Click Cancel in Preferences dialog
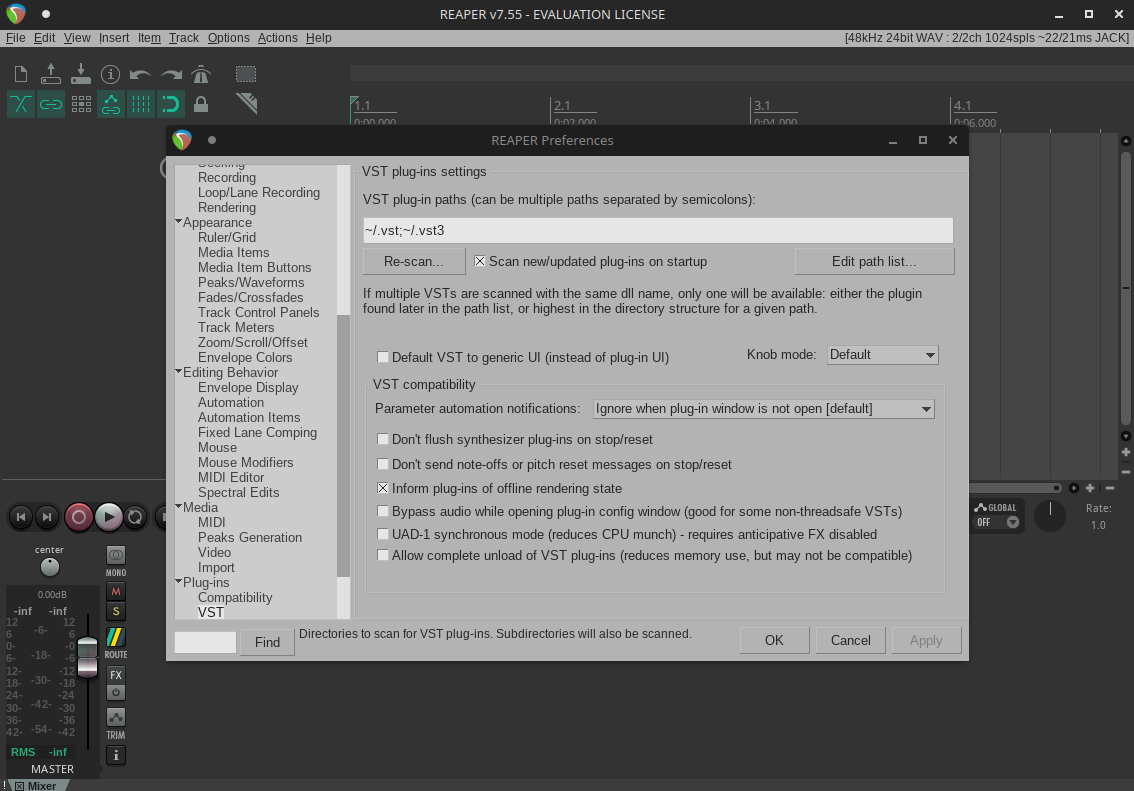The height and width of the screenshot is (791, 1134). 850,641
